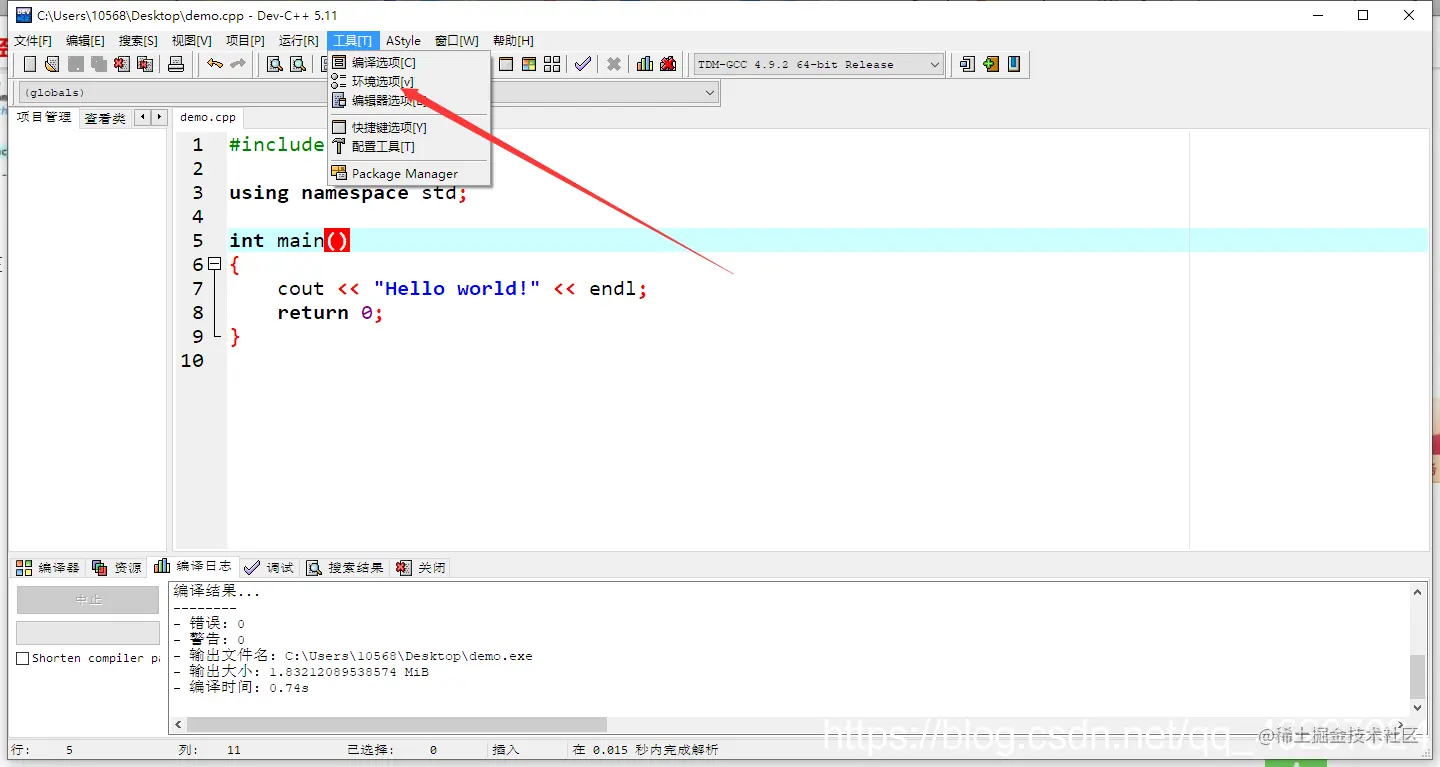Click the 关闭 bottom panel tab

421,567
